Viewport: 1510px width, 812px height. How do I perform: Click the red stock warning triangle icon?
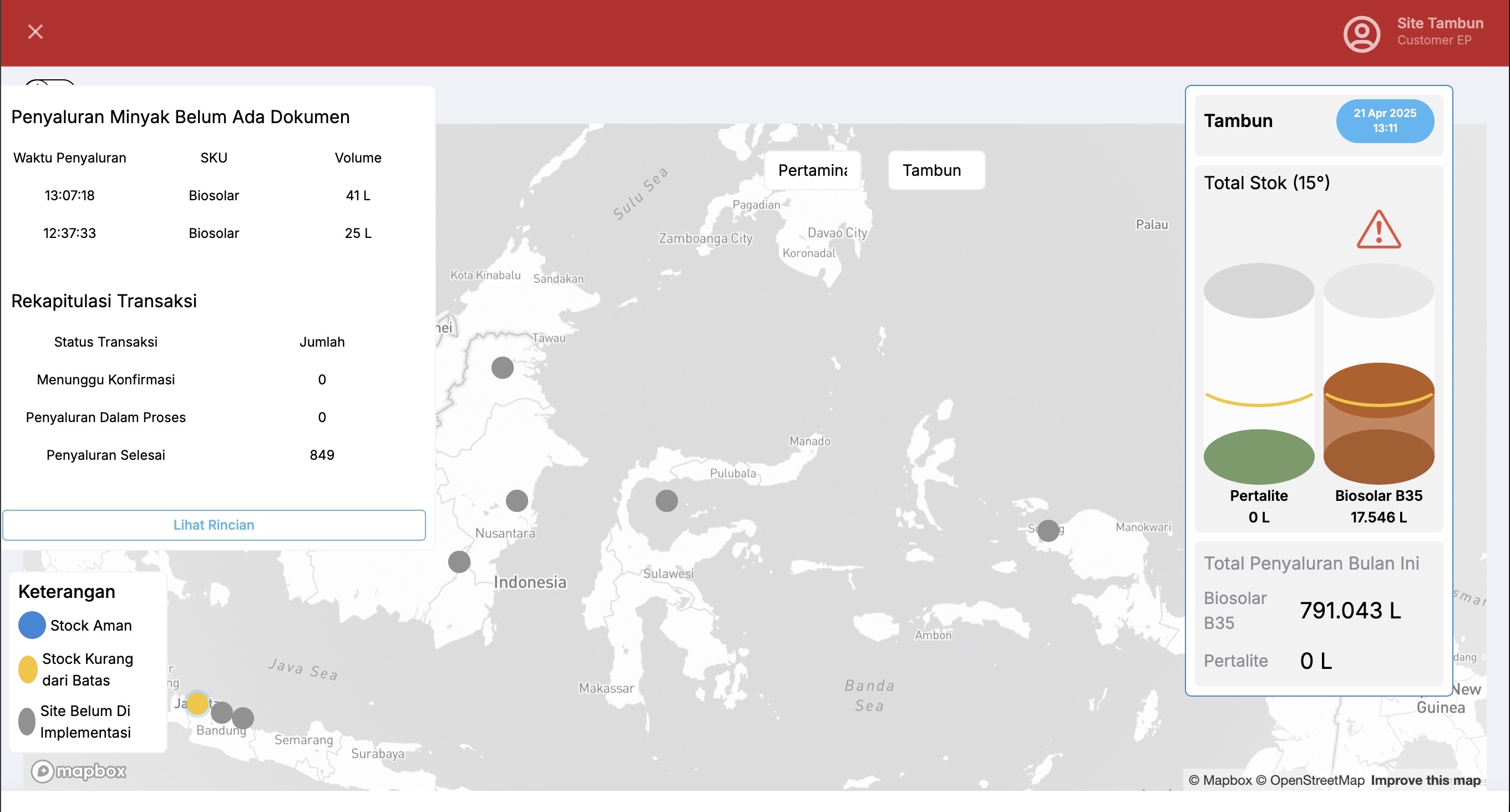pyautogui.click(x=1378, y=230)
